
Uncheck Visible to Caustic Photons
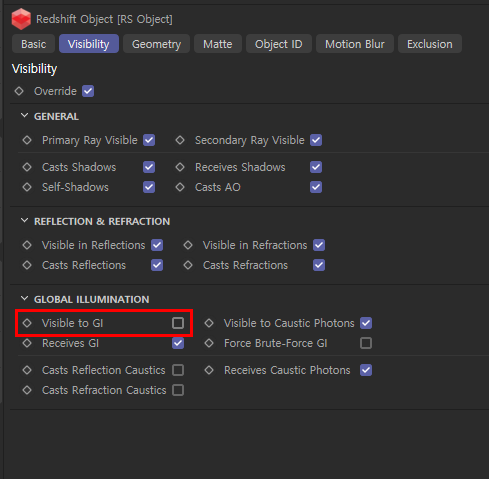(x=366, y=323)
